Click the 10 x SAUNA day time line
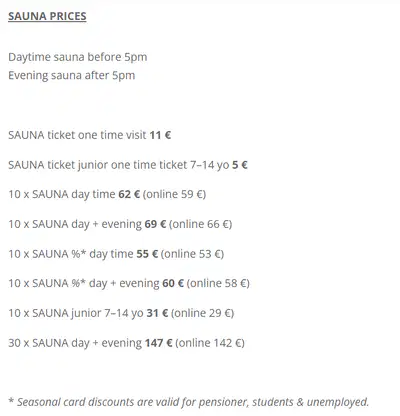The height and width of the screenshot is (416, 400). click(107, 194)
